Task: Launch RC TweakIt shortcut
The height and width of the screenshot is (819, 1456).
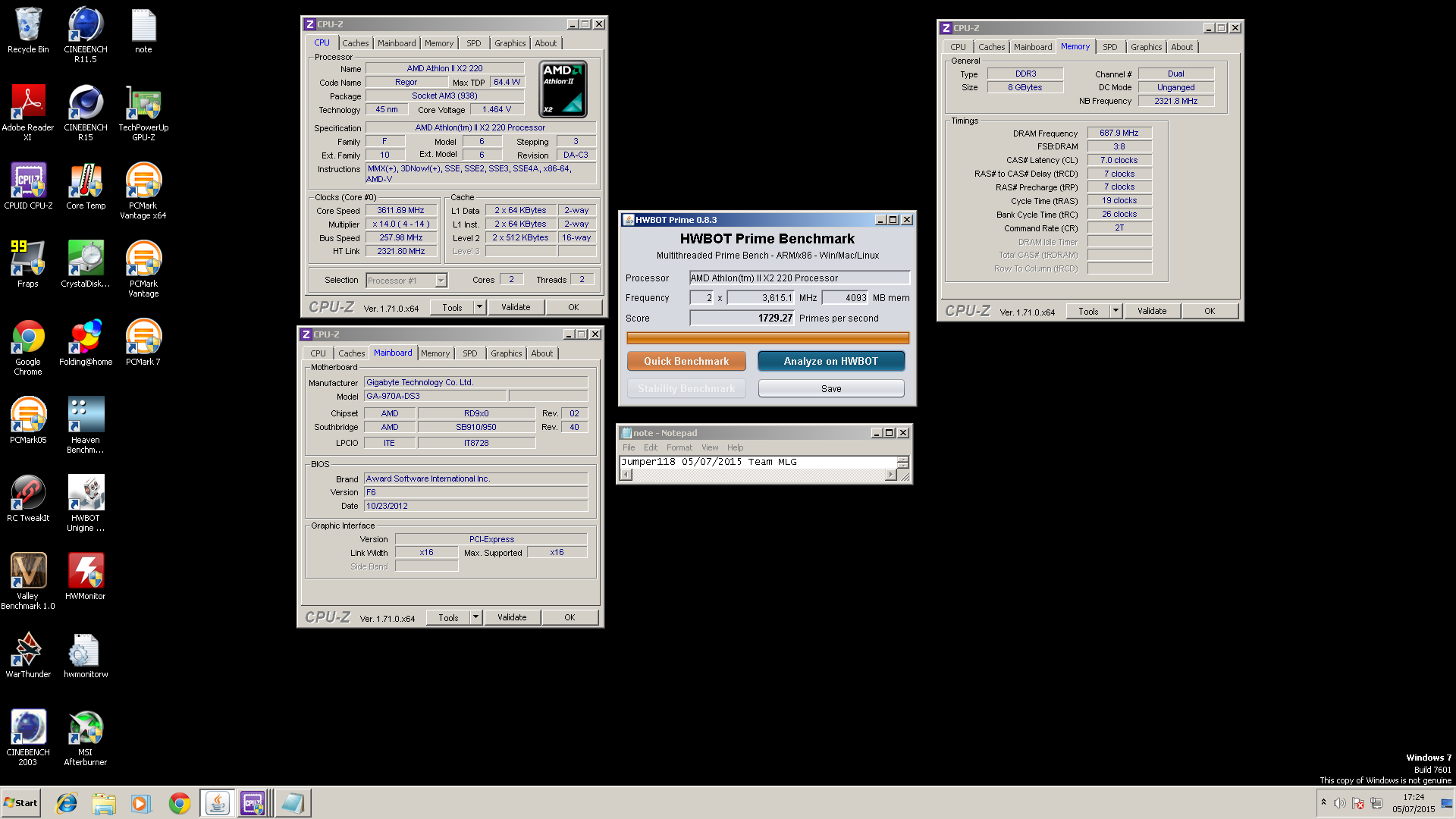Action: [28, 498]
